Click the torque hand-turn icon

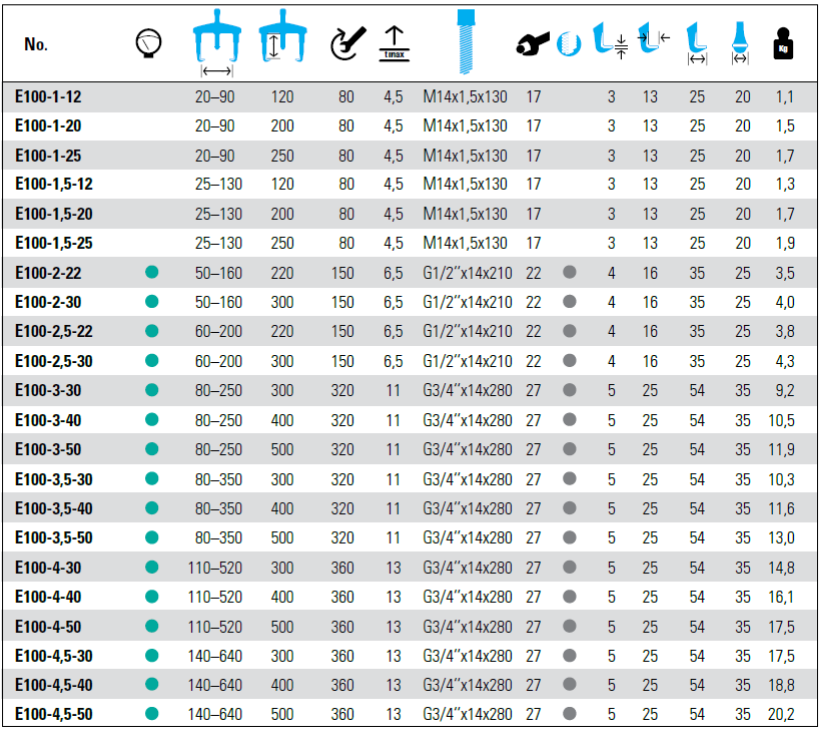click(346, 44)
